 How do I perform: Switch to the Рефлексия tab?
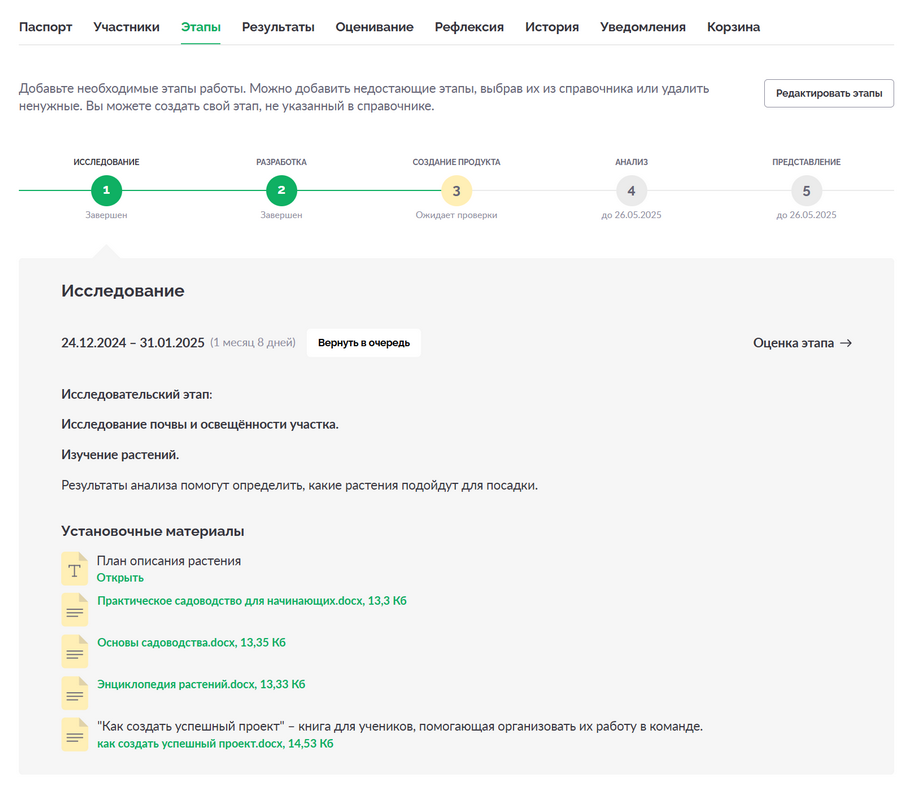point(469,27)
